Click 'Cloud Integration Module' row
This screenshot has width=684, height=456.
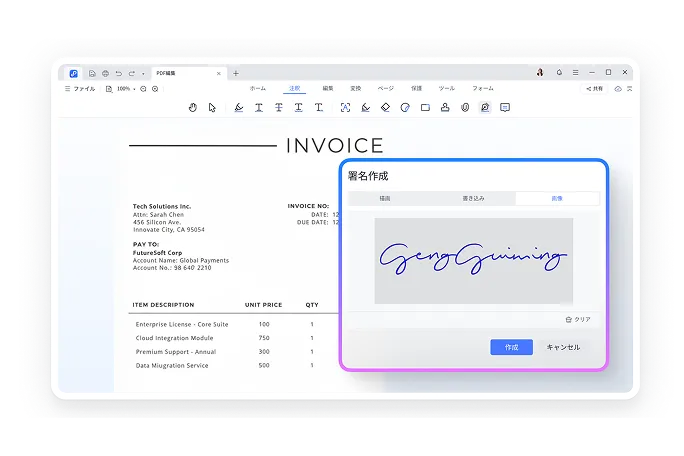pyautogui.click(x=174, y=338)
